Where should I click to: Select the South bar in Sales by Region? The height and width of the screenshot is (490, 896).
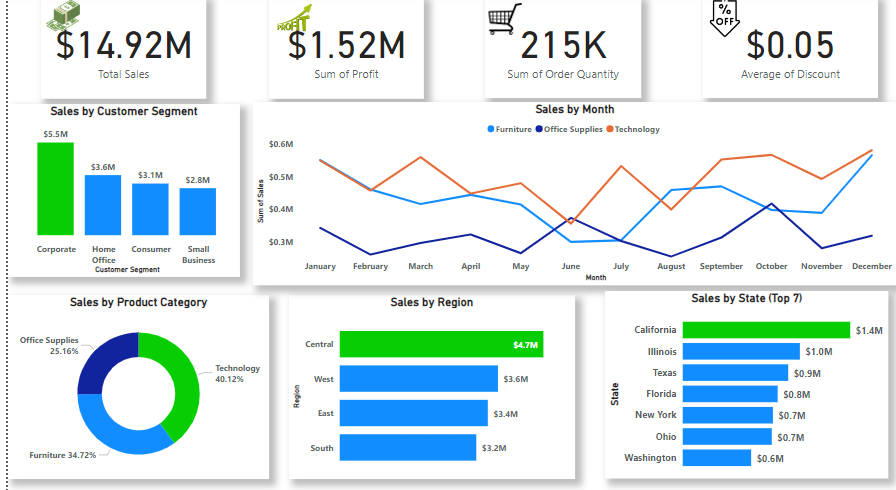click(407, 448)
